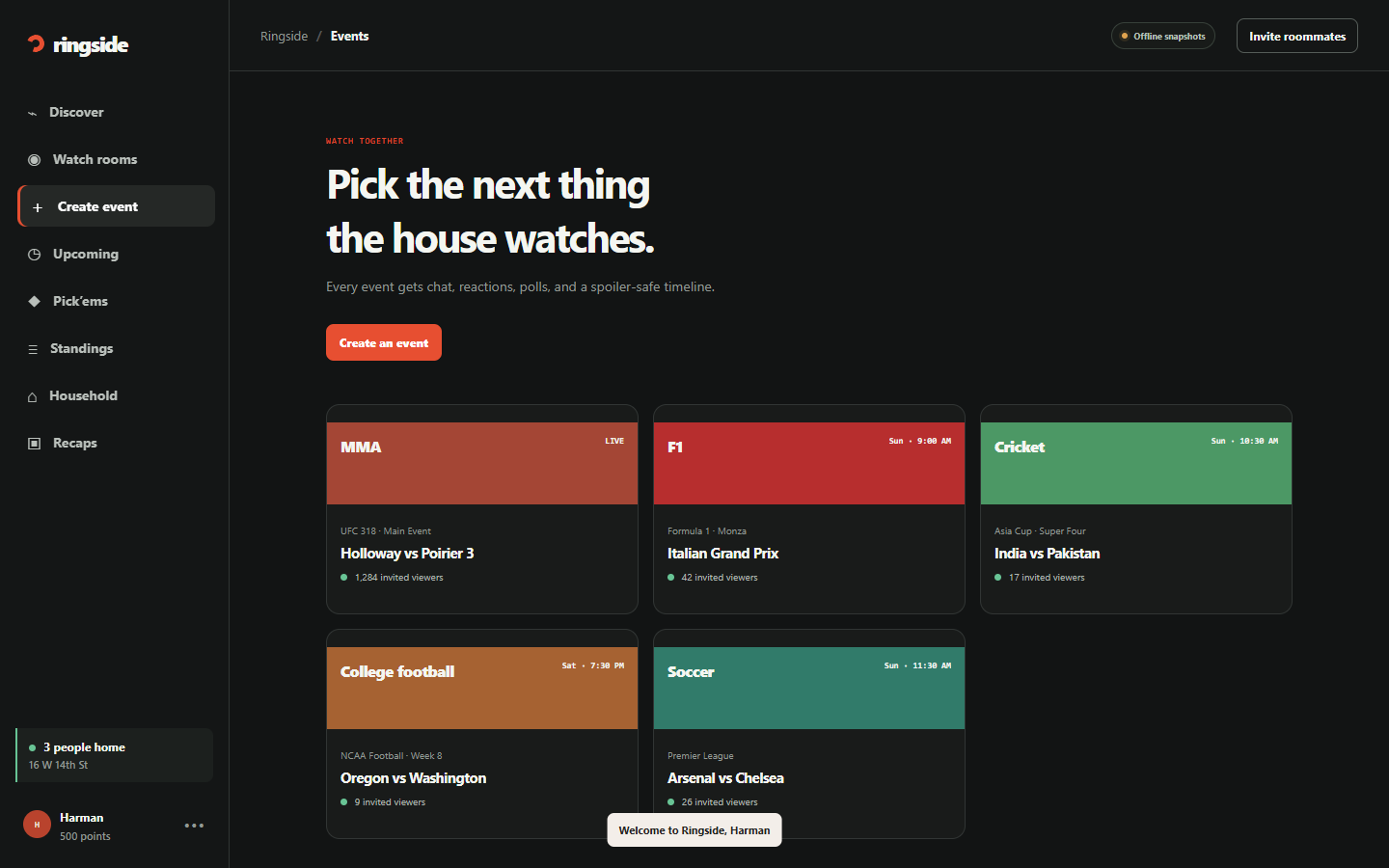This screenshot has width=1389, height=868.
Task: Click Invite roommates button
Action: (1296, 36)
